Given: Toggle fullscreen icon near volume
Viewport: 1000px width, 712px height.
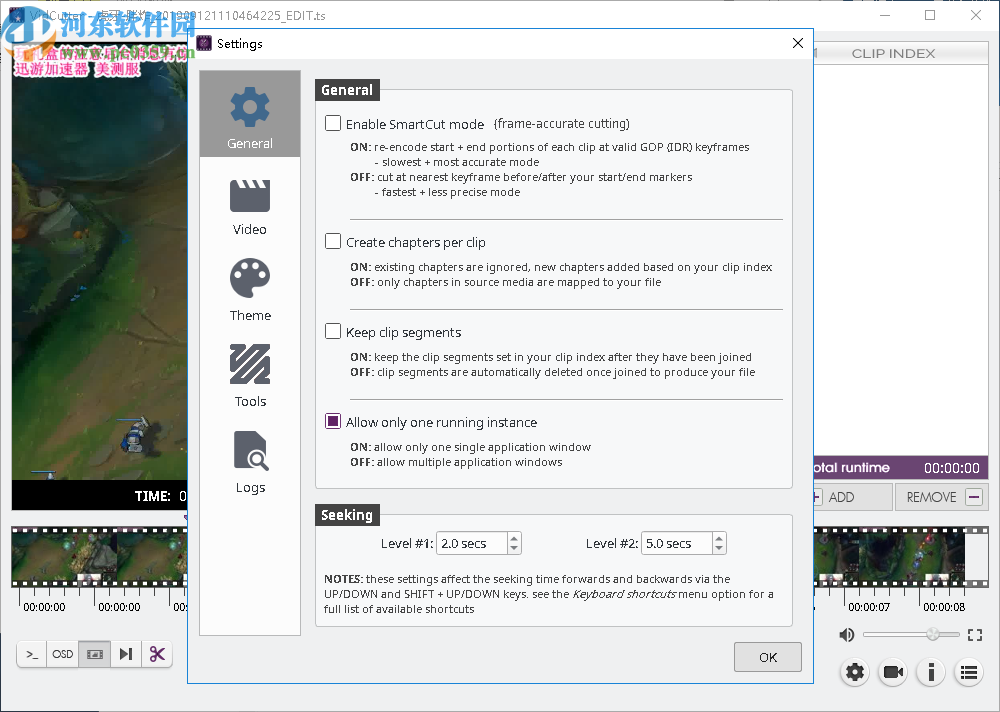Looking at the screenshot, I should [974, 635].
